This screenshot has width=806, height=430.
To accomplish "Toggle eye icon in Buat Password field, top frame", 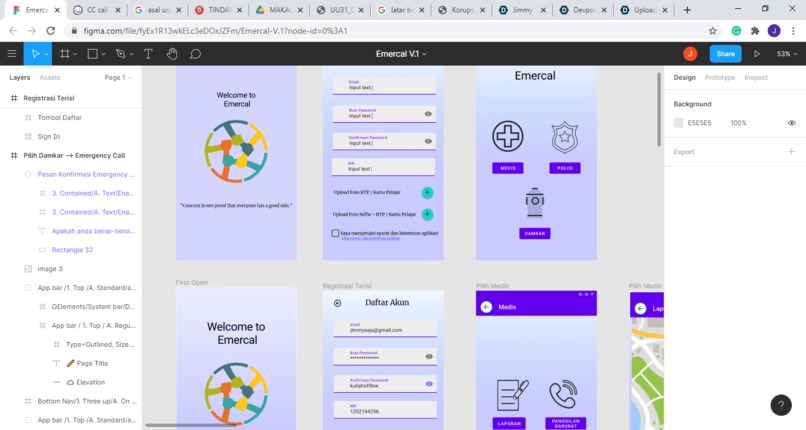I will pyautogui.click(x=428, y=114).
